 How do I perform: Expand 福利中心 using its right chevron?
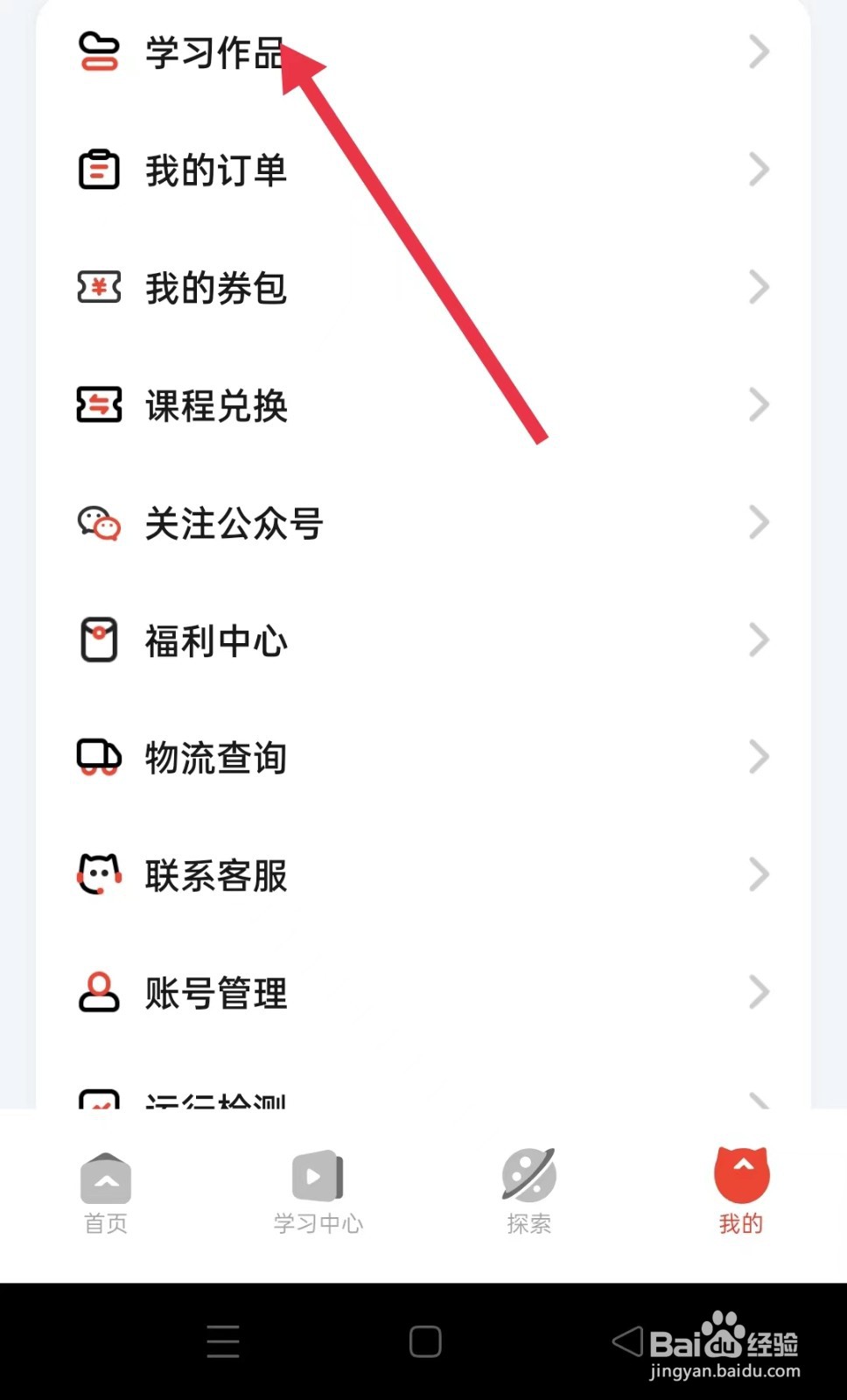coord(759,640)
